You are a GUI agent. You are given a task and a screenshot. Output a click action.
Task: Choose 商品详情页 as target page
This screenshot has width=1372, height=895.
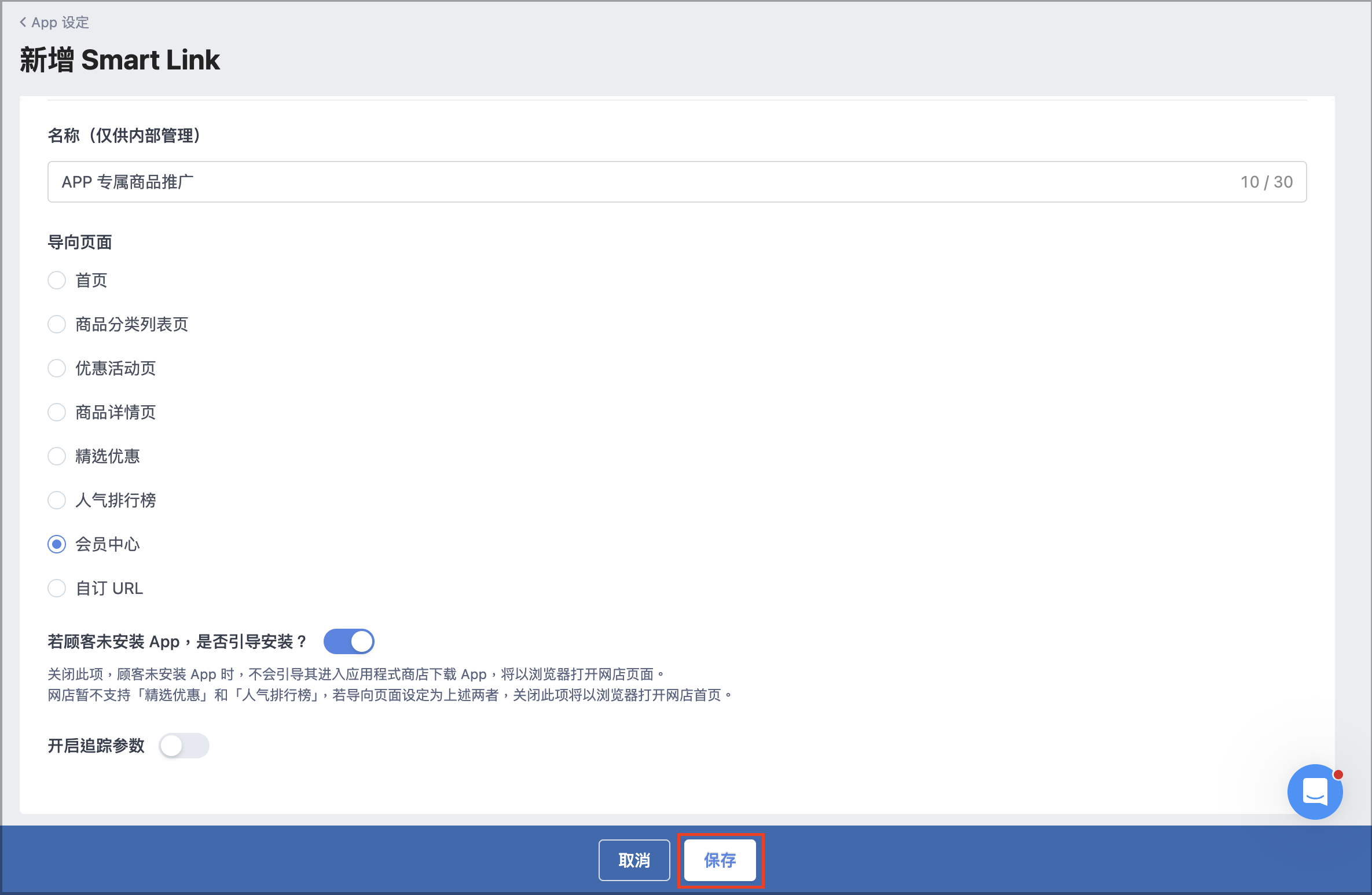click(57, 413)
